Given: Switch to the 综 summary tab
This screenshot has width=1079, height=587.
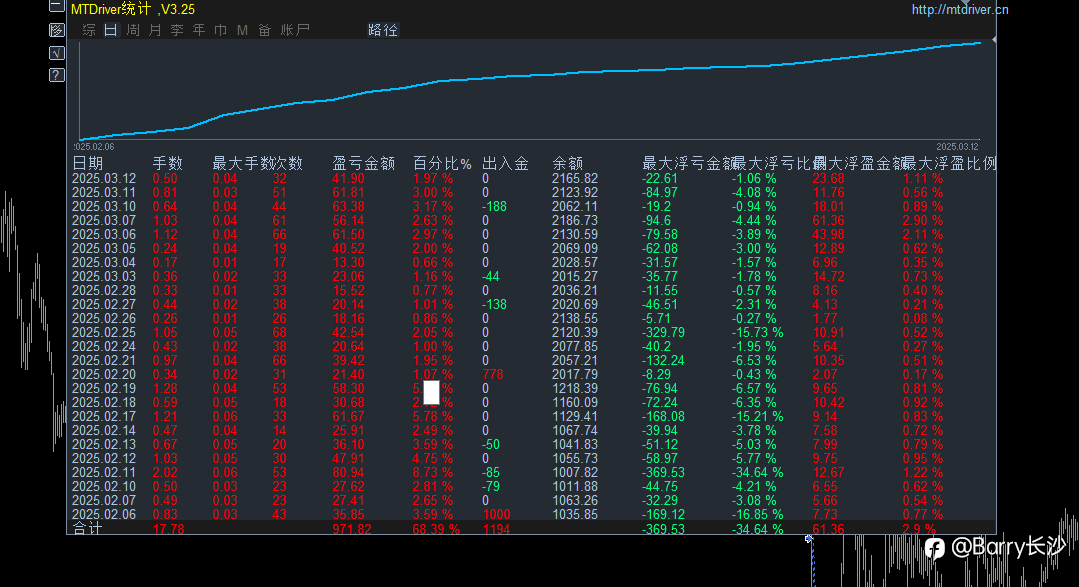Looking at the screenshot, I should 89,30.
